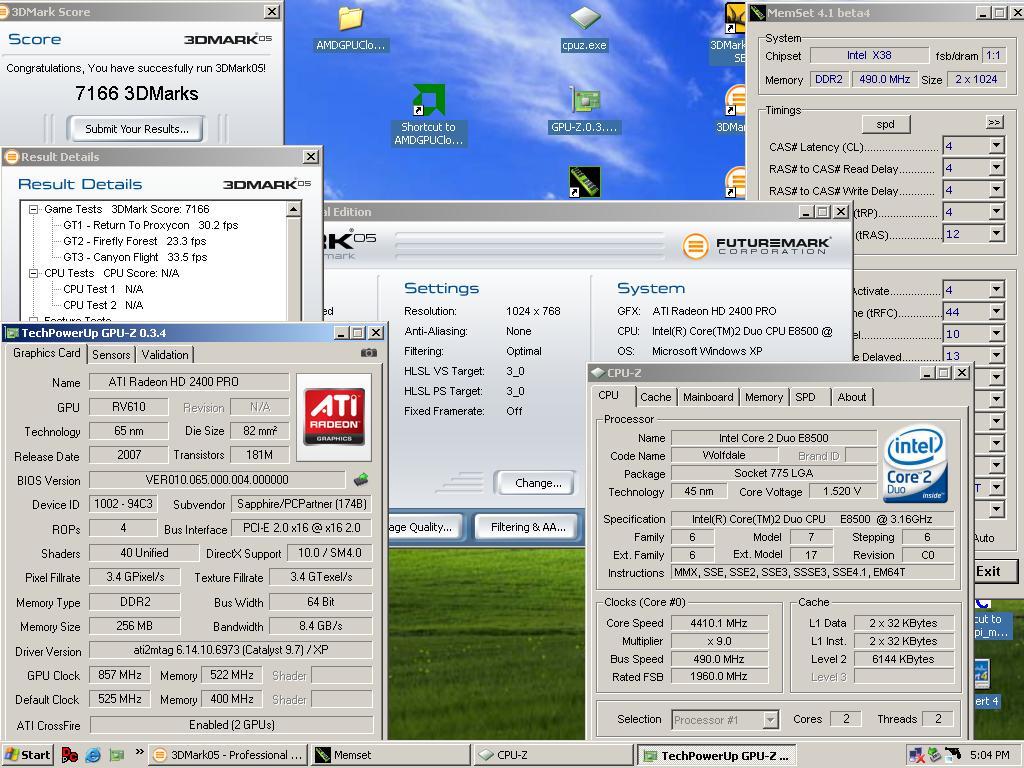Click the BIOS save chip icon in GPU-Z

(x=361, y=480)
